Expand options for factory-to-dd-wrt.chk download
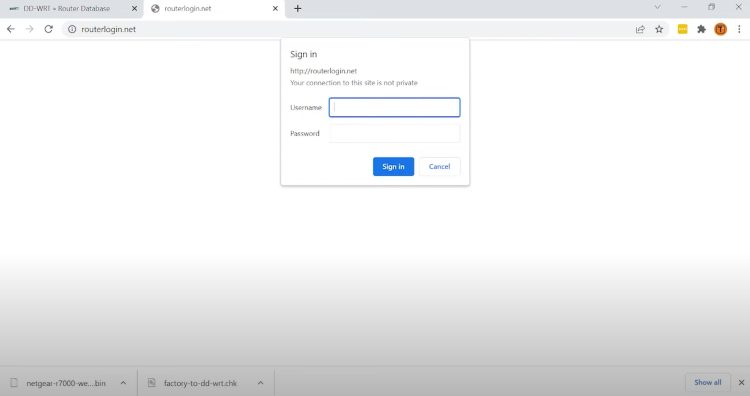Viewport: 750px width, 396px height. point(261,383)
